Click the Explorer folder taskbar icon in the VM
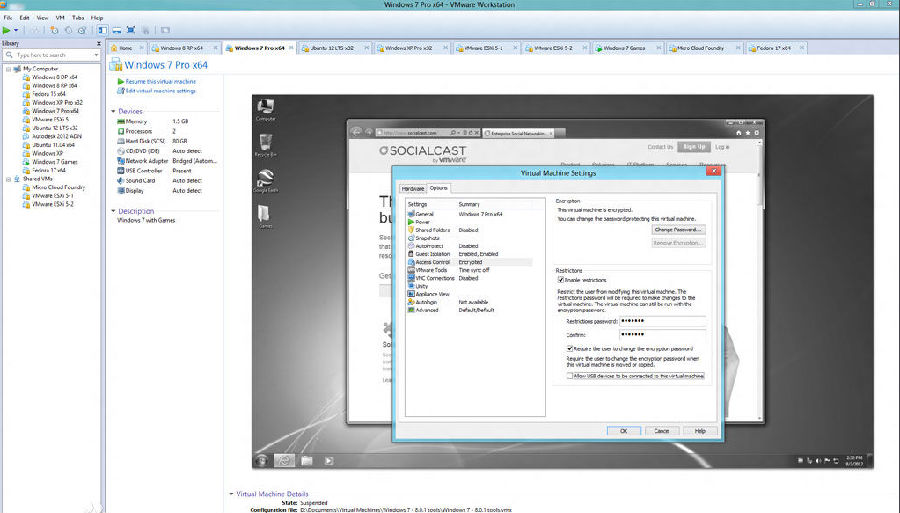Image resolution: width=900 pixels, height=513 pixels. coord(307,460)
